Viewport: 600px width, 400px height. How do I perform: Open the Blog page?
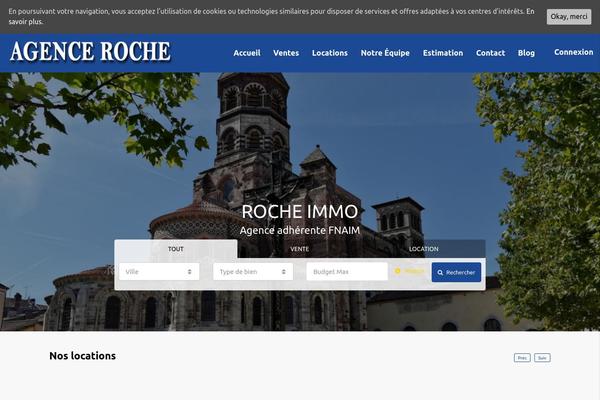point(526,53)
